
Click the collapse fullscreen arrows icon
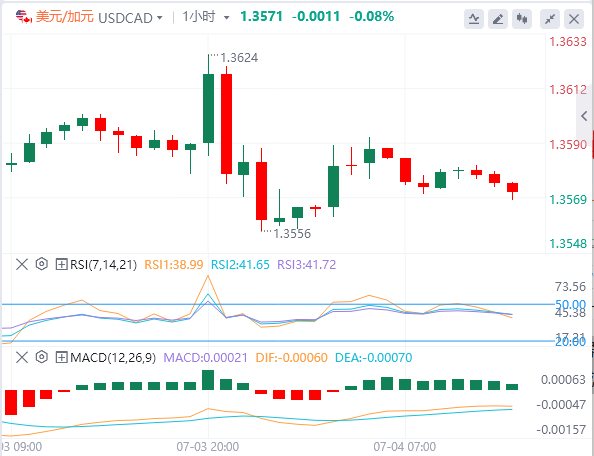(x=550, y=19)
